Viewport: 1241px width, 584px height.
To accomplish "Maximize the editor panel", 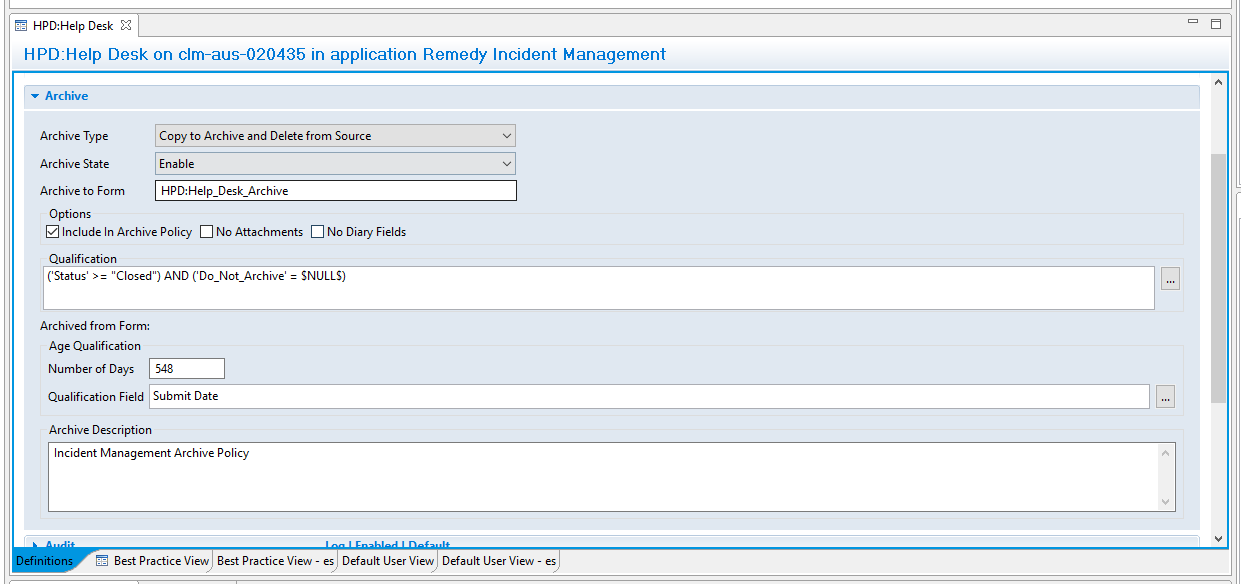I will [x=1216, y=24].
